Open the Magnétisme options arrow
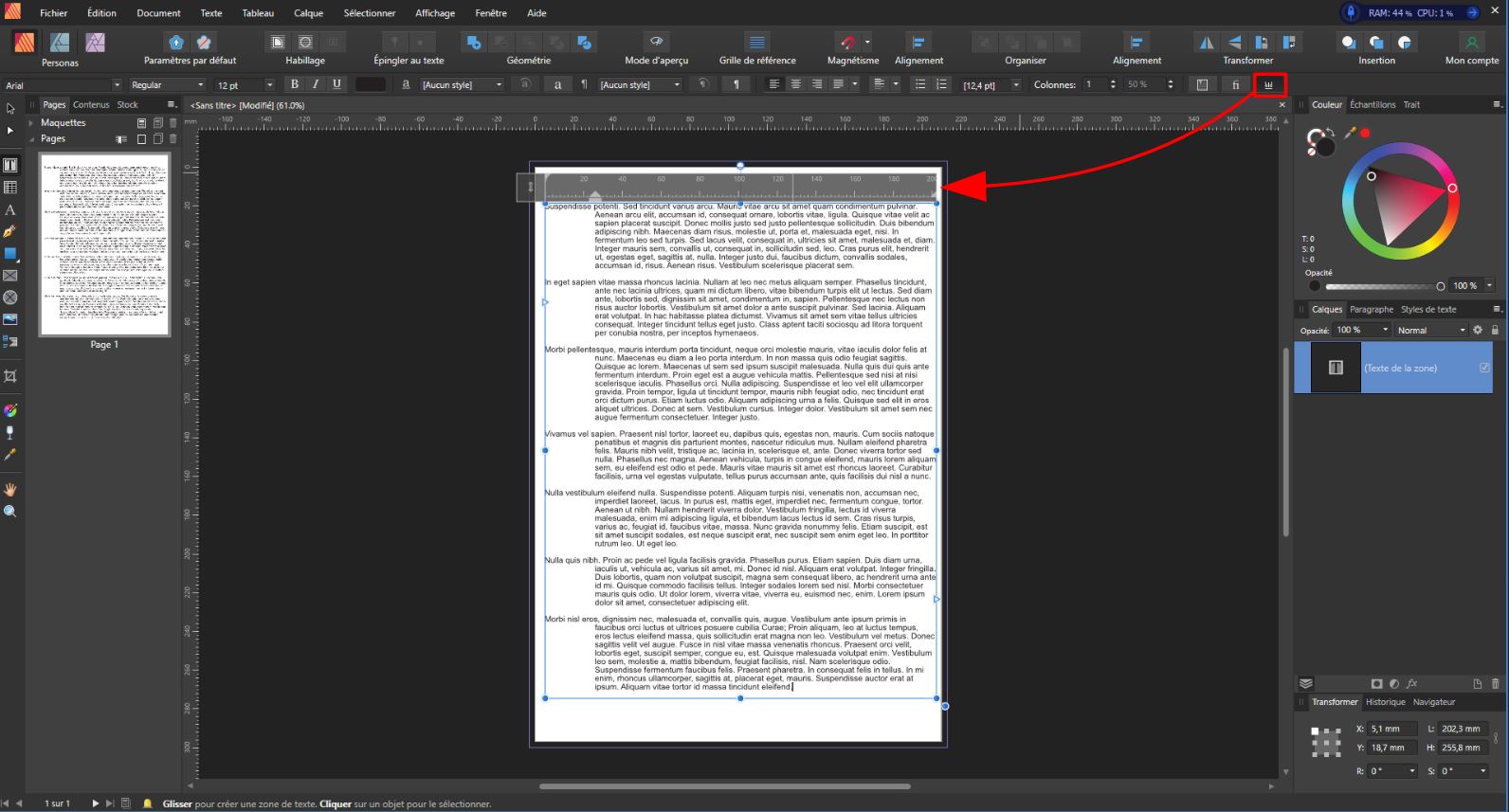The height and width of the screenshot is (812, 1509). coord(867,42)
